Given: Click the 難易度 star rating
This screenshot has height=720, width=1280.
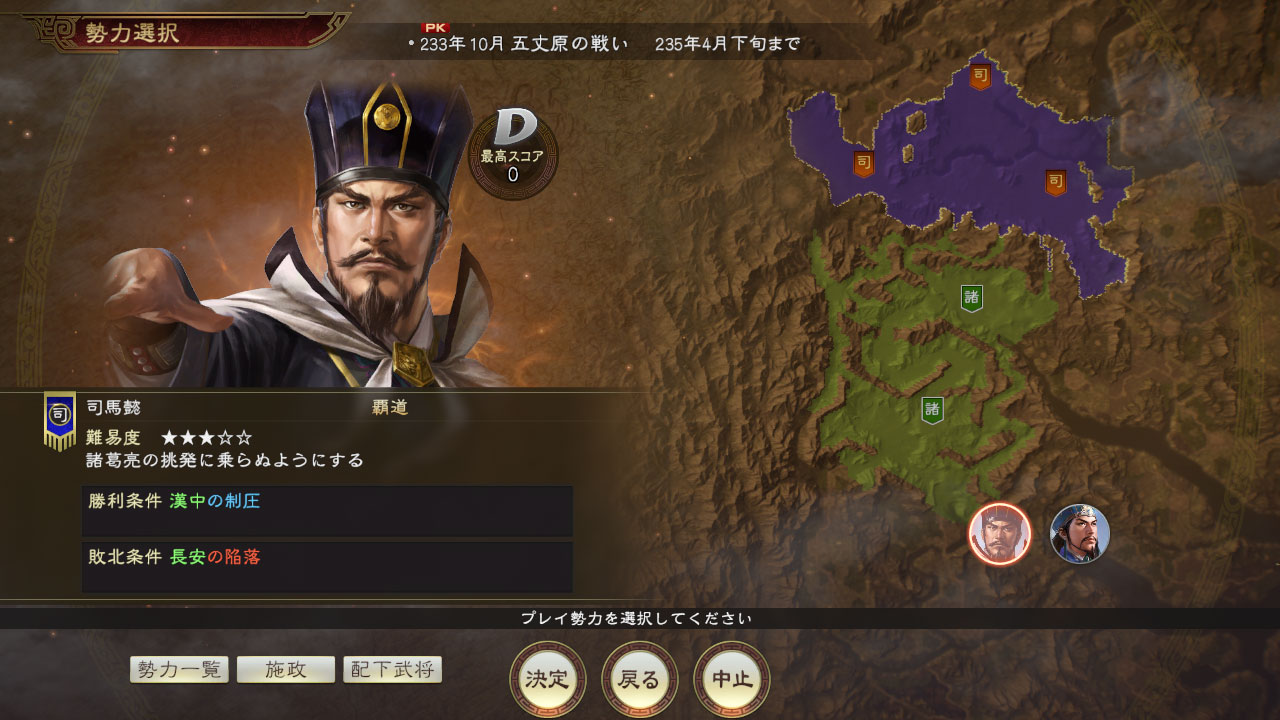Looking at the screenshot, I should coord(207,438).
